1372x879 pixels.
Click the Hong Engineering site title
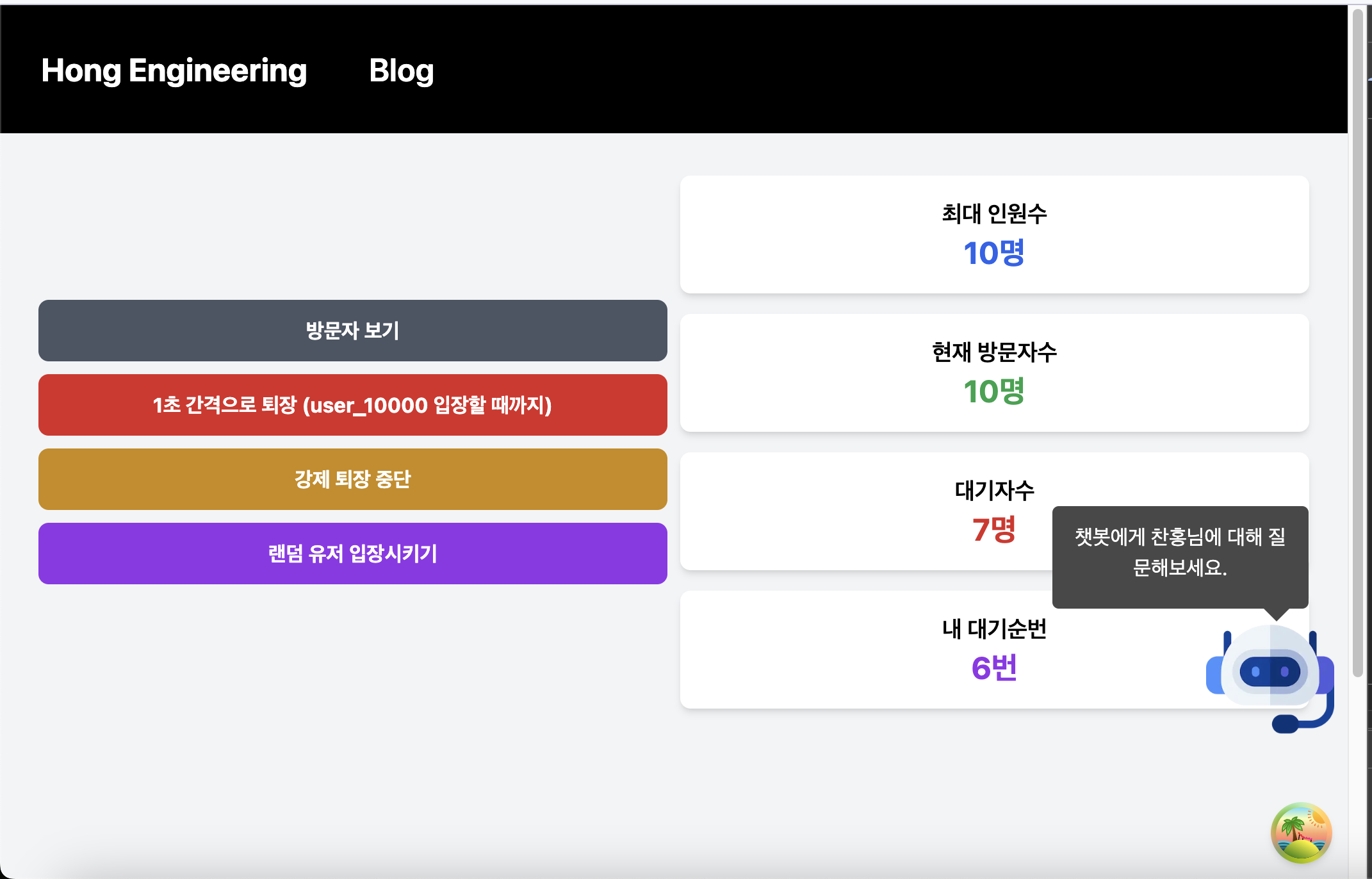point(174,70)
